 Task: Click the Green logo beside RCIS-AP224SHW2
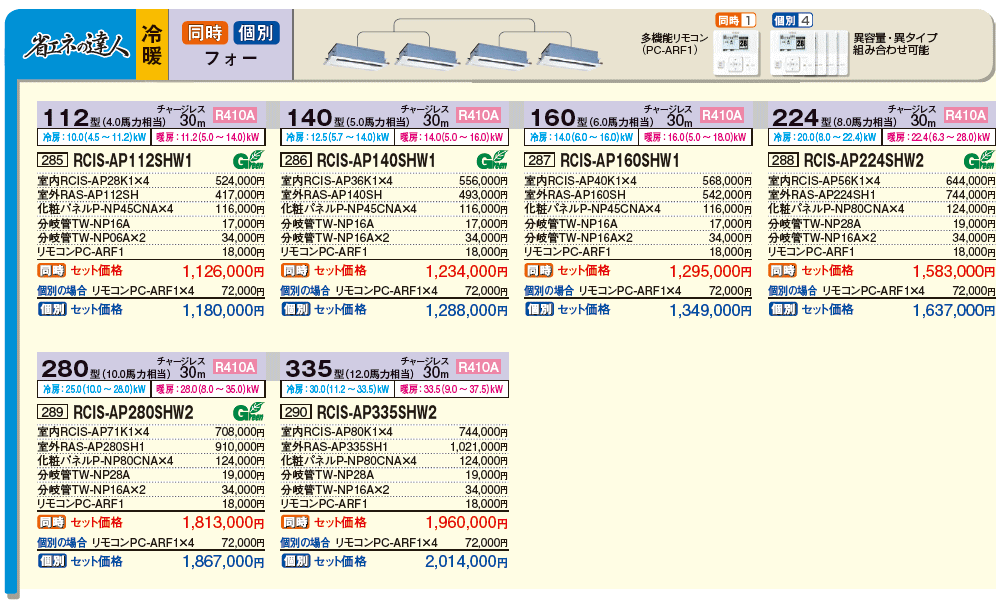(979, 160)
